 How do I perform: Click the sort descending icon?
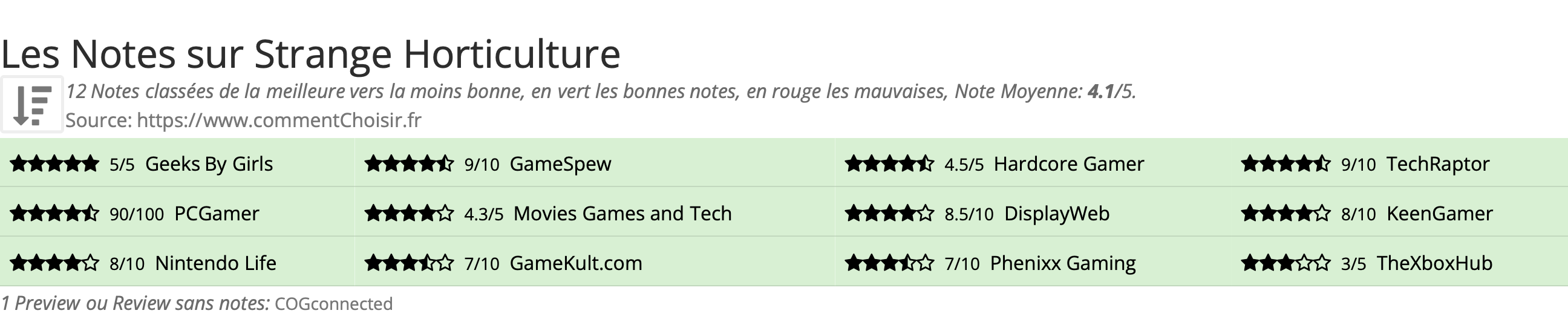(31, 105)
